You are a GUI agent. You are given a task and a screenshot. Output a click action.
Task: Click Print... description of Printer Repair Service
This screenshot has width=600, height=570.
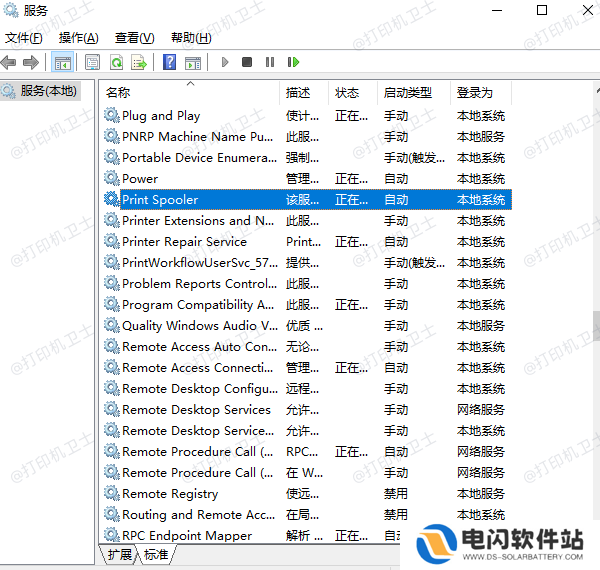(x=304, y=241)
